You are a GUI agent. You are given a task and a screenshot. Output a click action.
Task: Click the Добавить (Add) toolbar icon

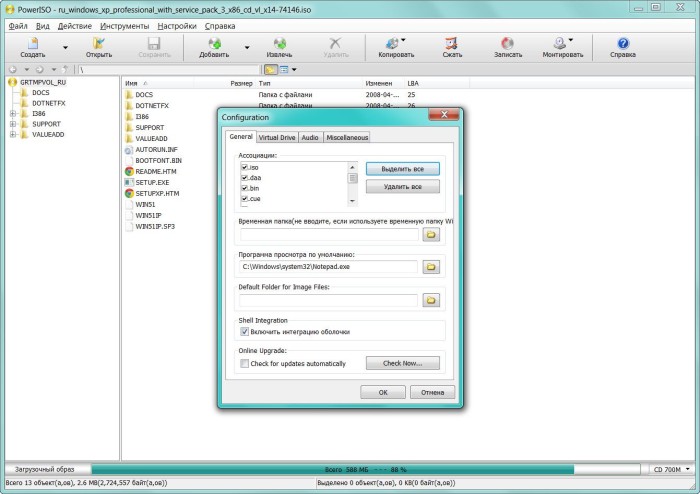[214, 44]
